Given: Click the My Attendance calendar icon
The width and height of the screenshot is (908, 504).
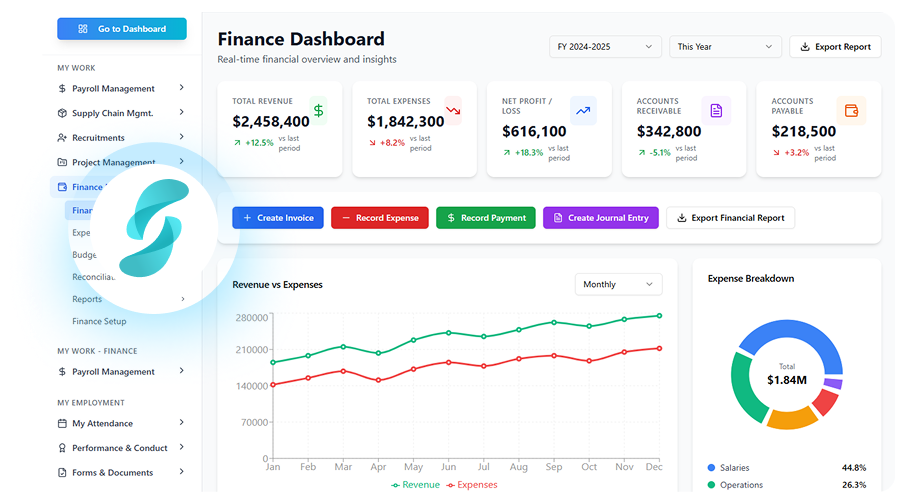Looking at the screenshot, I should [62, 424].
